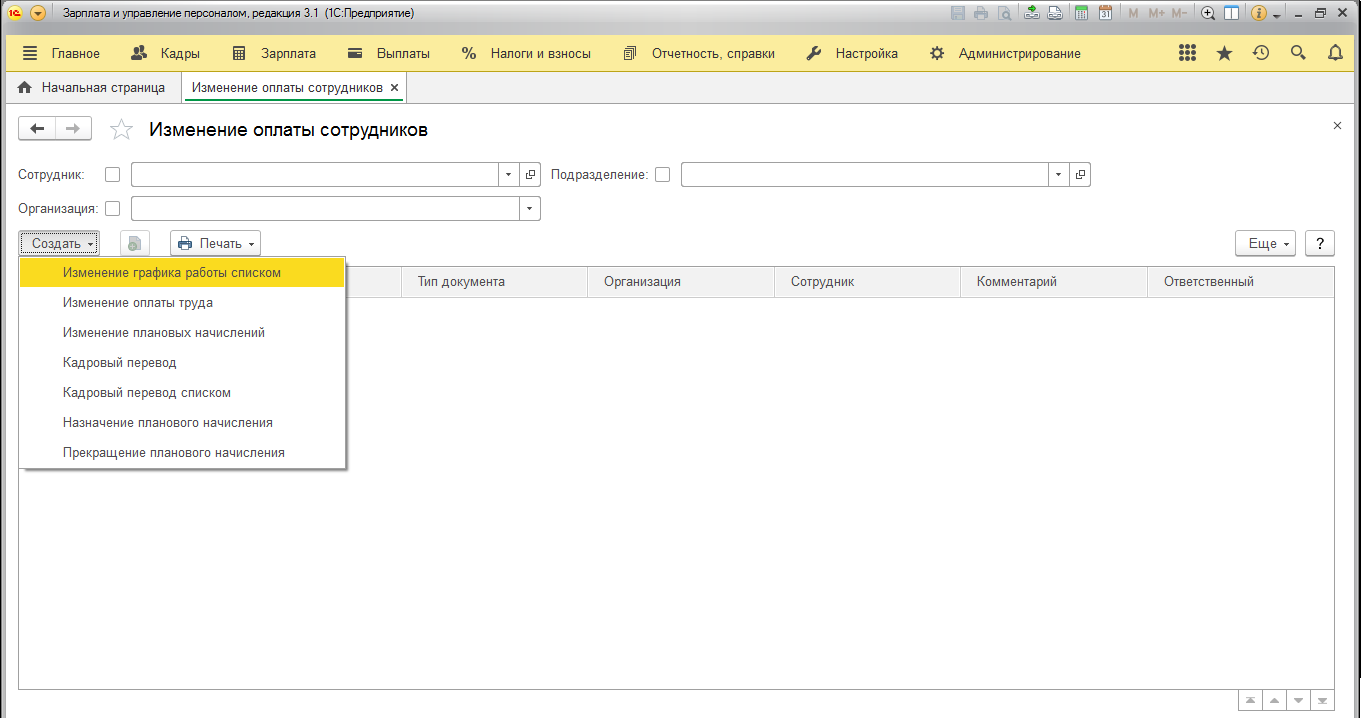Click the zoom magnifier icon in title bar
This screenshot has width=1362, height=718.
coord(1208,14)
